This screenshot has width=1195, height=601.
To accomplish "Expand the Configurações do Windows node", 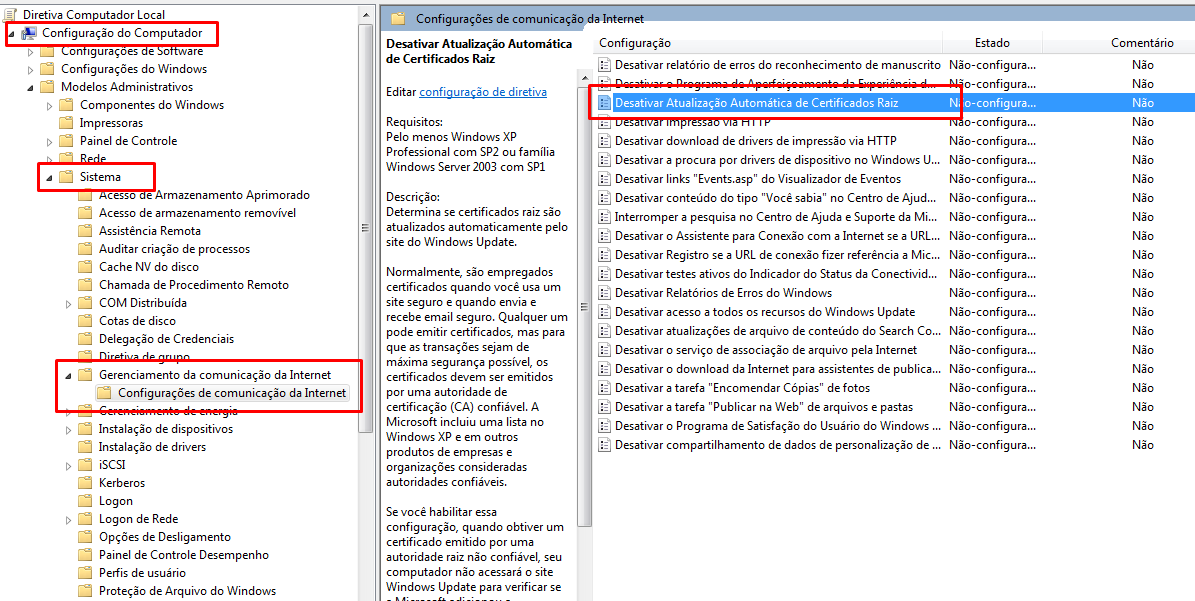I will (30, 69).
